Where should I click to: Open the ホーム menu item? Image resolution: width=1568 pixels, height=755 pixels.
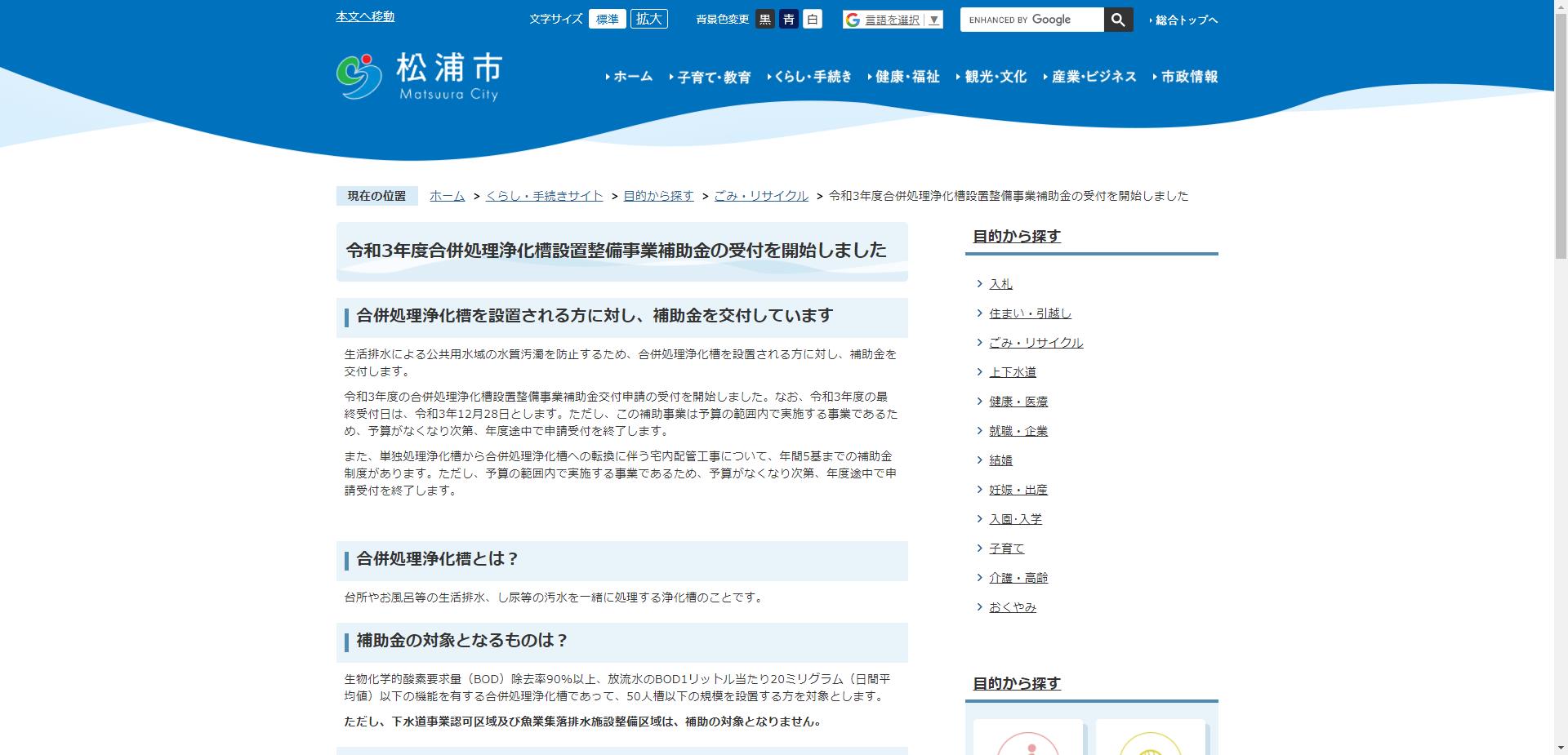tap(632, 77)
